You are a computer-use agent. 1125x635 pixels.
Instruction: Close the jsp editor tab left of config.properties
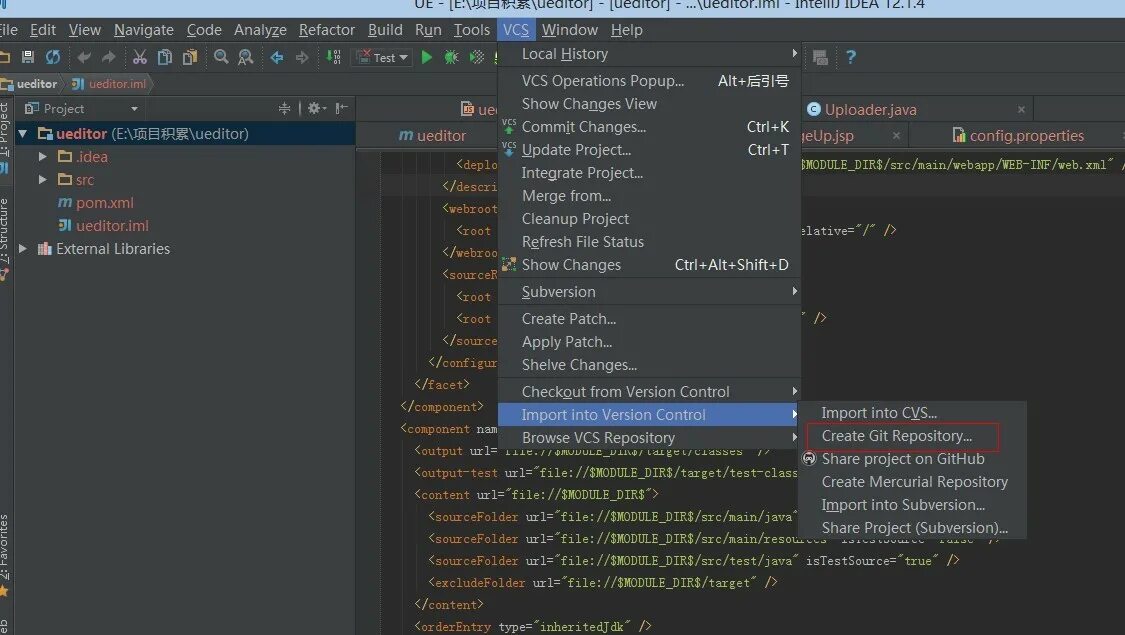click(x=896, y=136)
